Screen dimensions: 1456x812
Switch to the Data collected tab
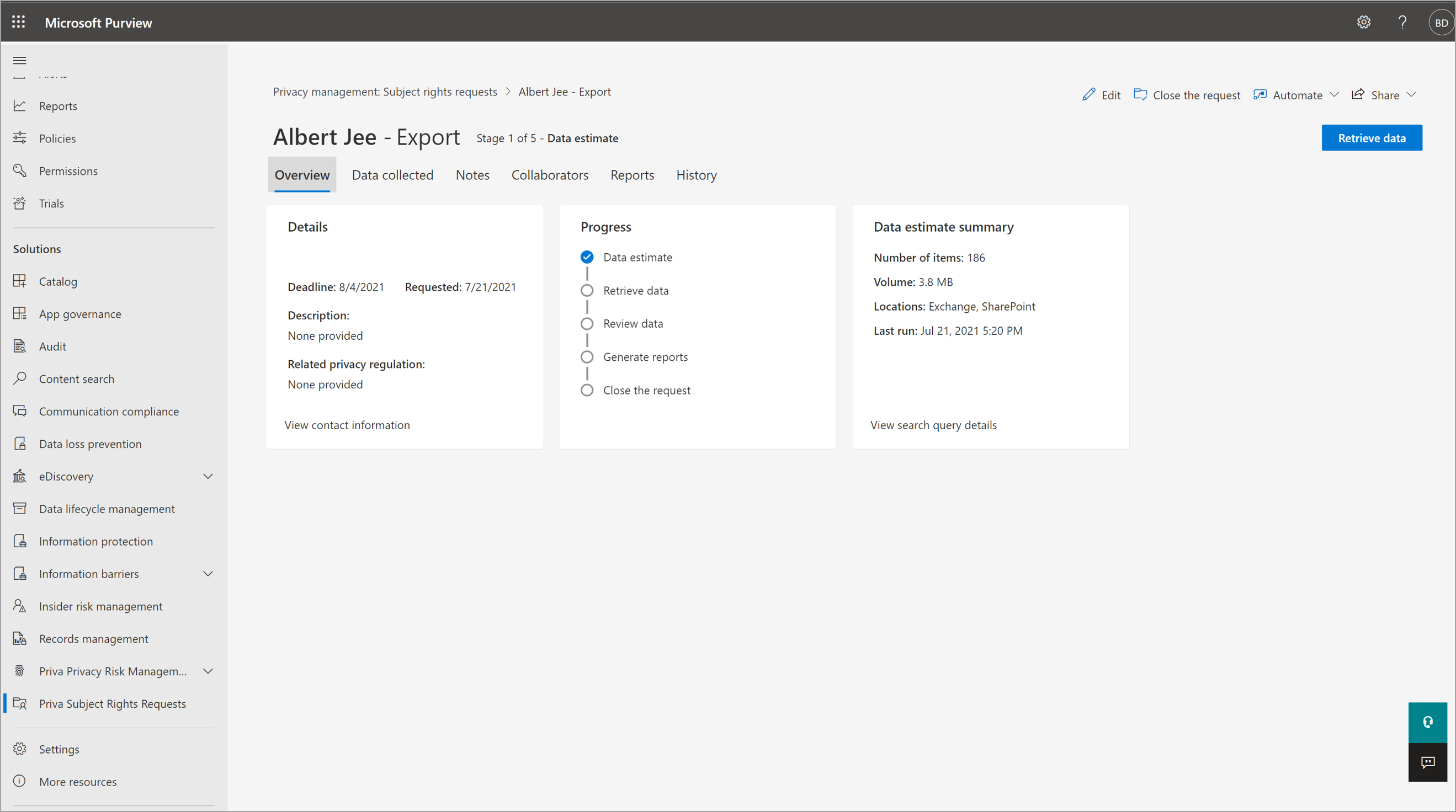point(393,174)
